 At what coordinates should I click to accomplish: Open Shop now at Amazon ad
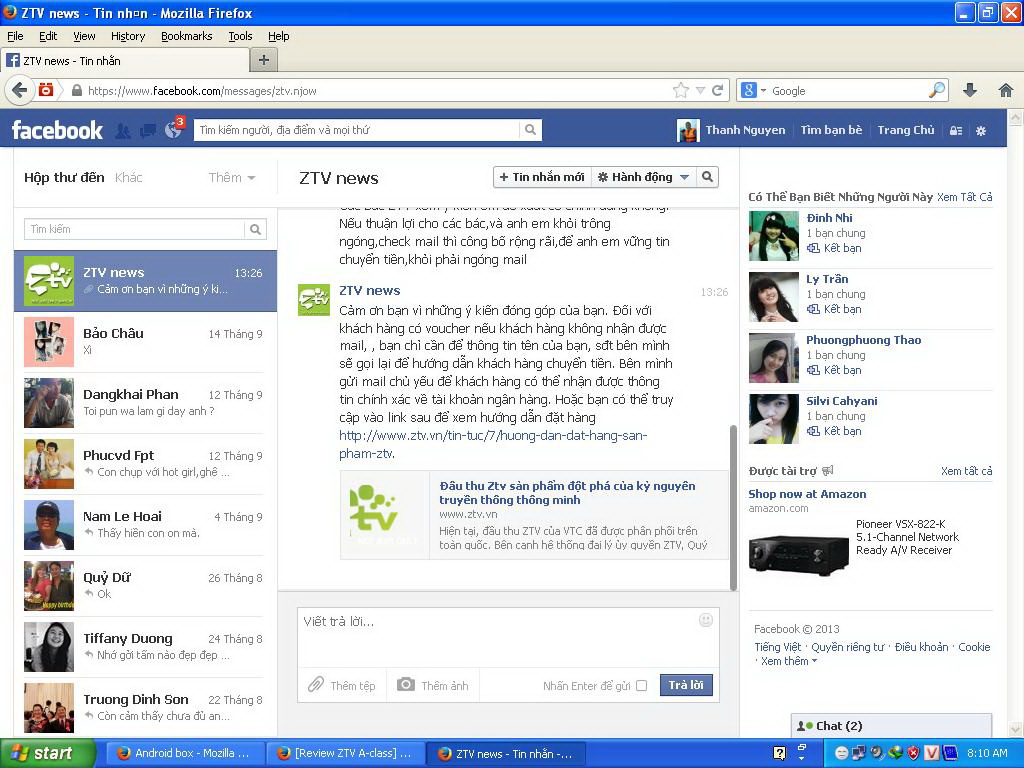click(x=807, y=494)
